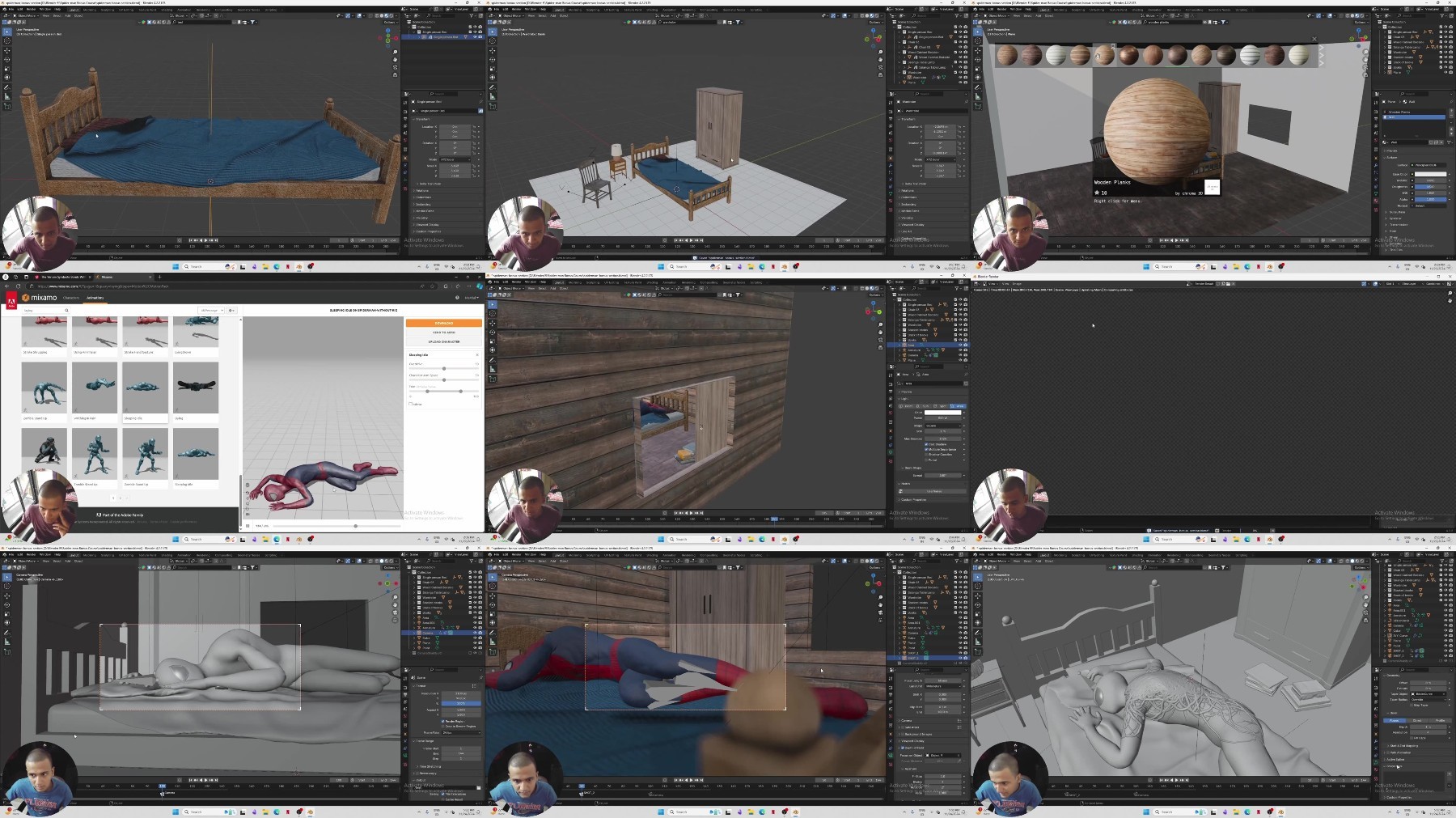Open Material properties tab in Wooden Planks screenshot
Screen dimensions: 1456x818
click(x=1376, y=201)
